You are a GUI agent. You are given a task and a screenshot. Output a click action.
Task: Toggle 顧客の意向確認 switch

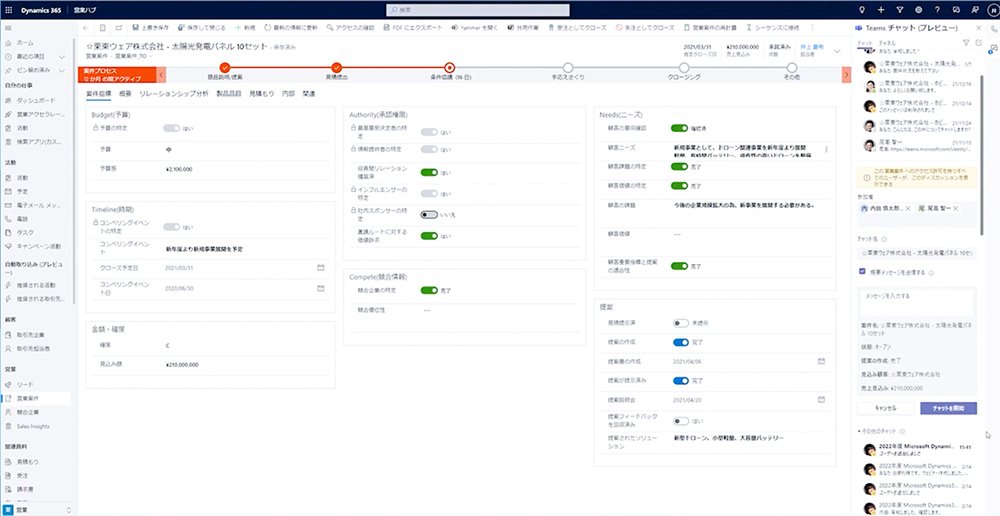(x=679, y=128)
